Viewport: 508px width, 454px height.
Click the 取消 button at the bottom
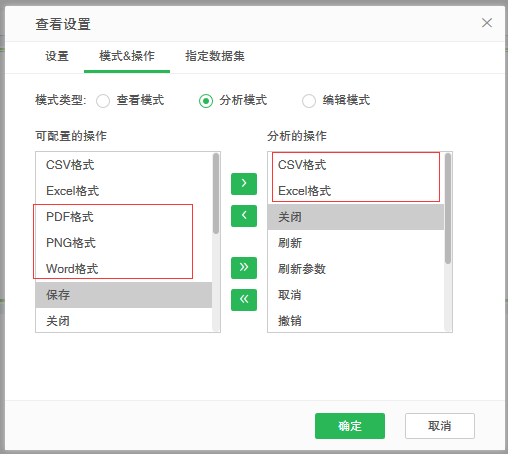[x=440, y=426]
